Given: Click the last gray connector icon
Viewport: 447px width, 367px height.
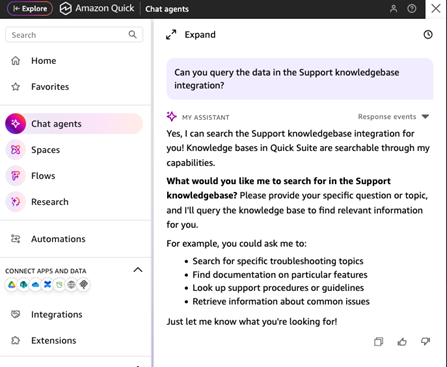Looking at the screenshot, I should [x=84, y=285].
